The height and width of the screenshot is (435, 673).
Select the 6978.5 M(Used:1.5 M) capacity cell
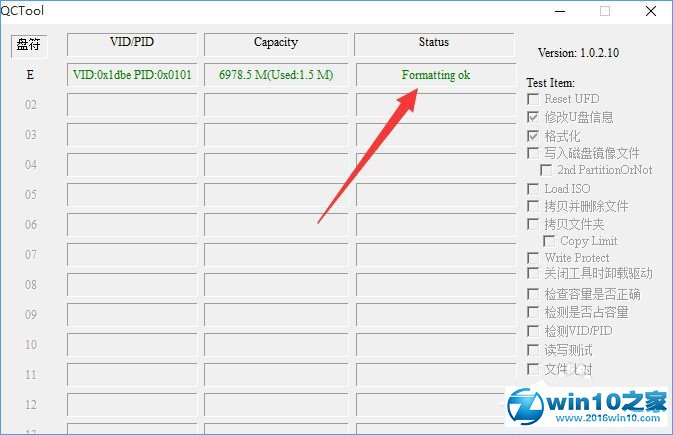coord(276,75)
